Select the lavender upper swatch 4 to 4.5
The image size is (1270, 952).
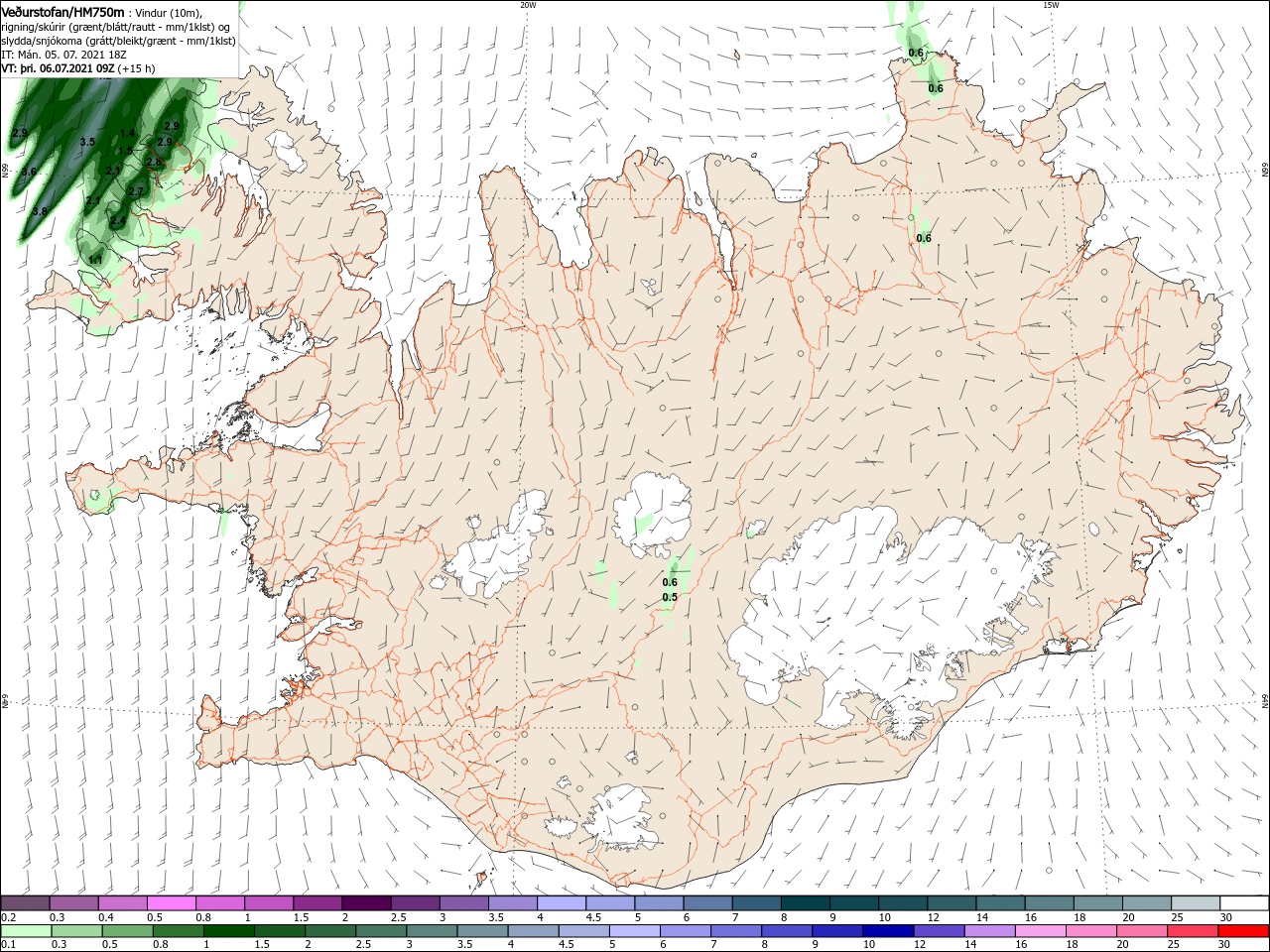[x=560, y=903]
